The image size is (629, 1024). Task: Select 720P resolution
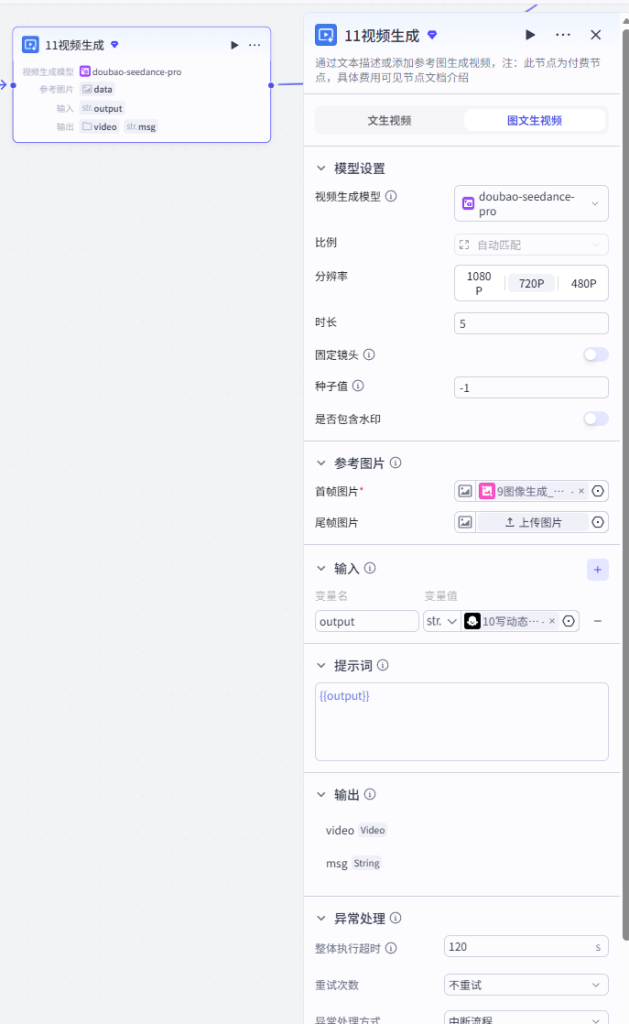(x=531, y=283)
